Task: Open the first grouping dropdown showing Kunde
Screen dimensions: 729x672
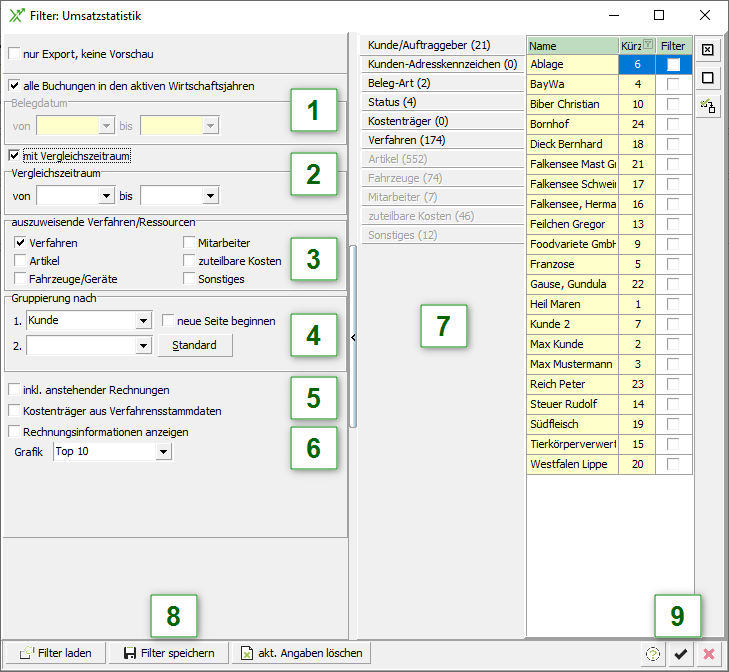Action: 141,320
